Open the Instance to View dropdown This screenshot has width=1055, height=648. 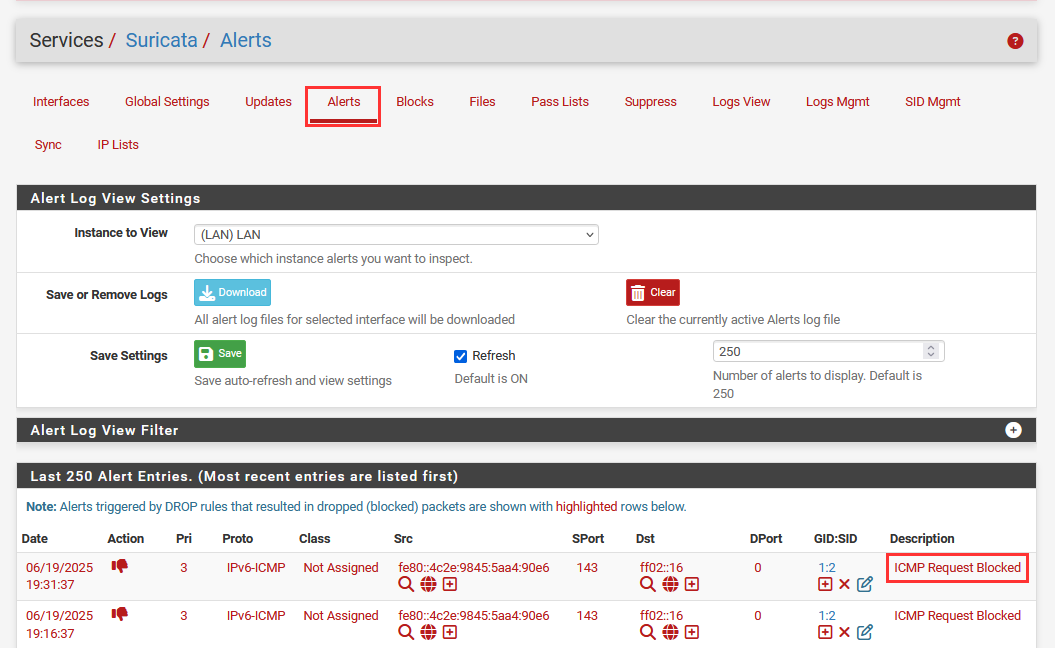(395, 235)
